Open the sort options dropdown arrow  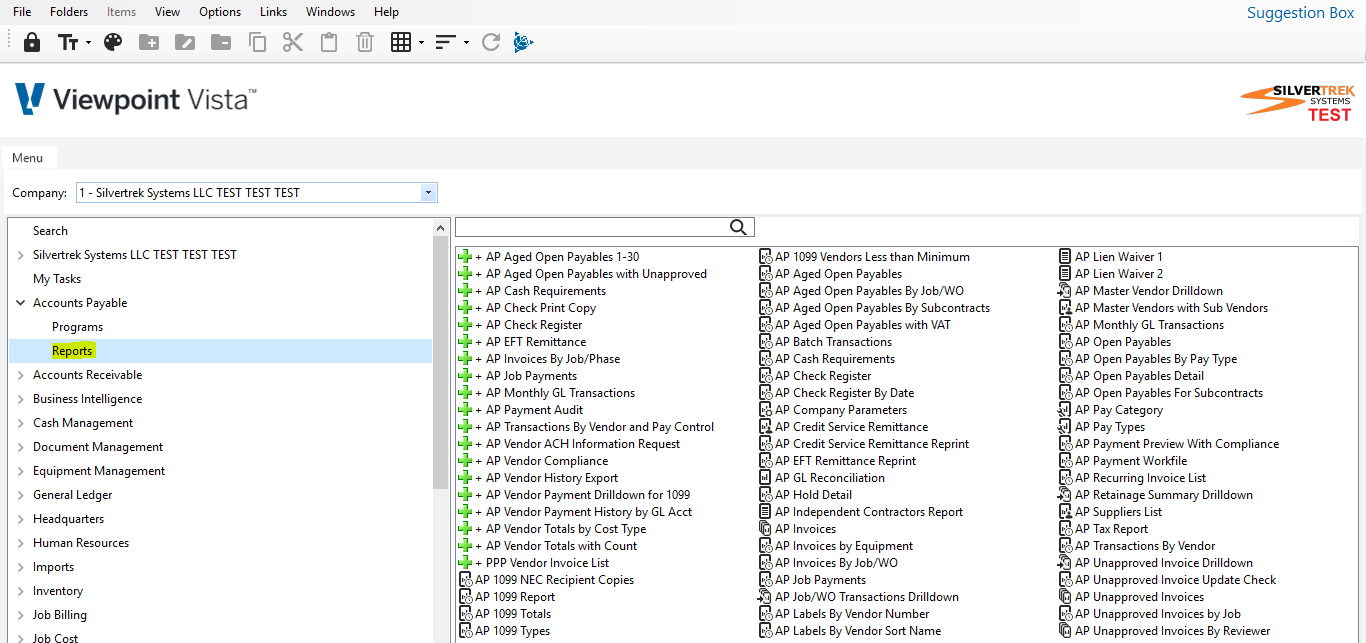pyautogui.click(x=466, y=43)
